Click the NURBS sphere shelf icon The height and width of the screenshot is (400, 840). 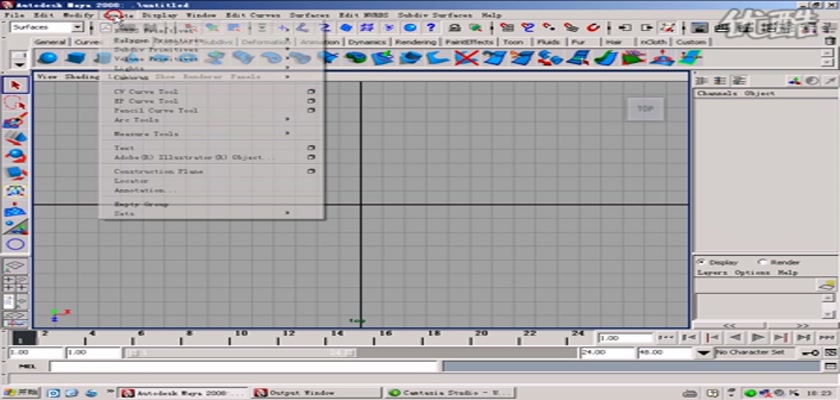pyautogui.click(x=46, y=58)
